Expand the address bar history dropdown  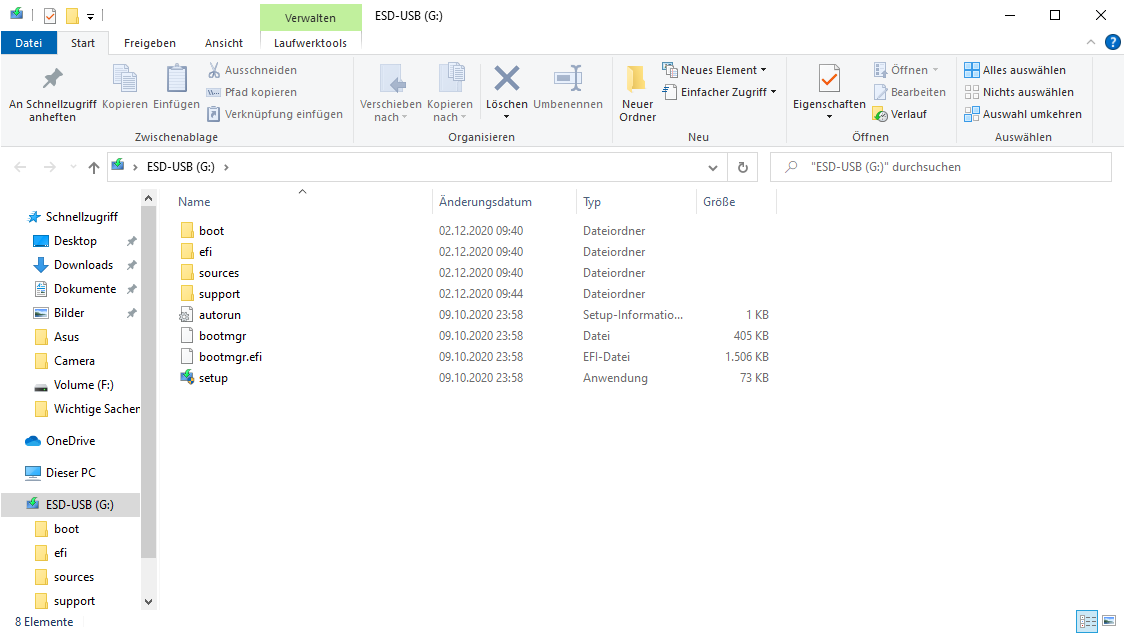click(712, 167)
